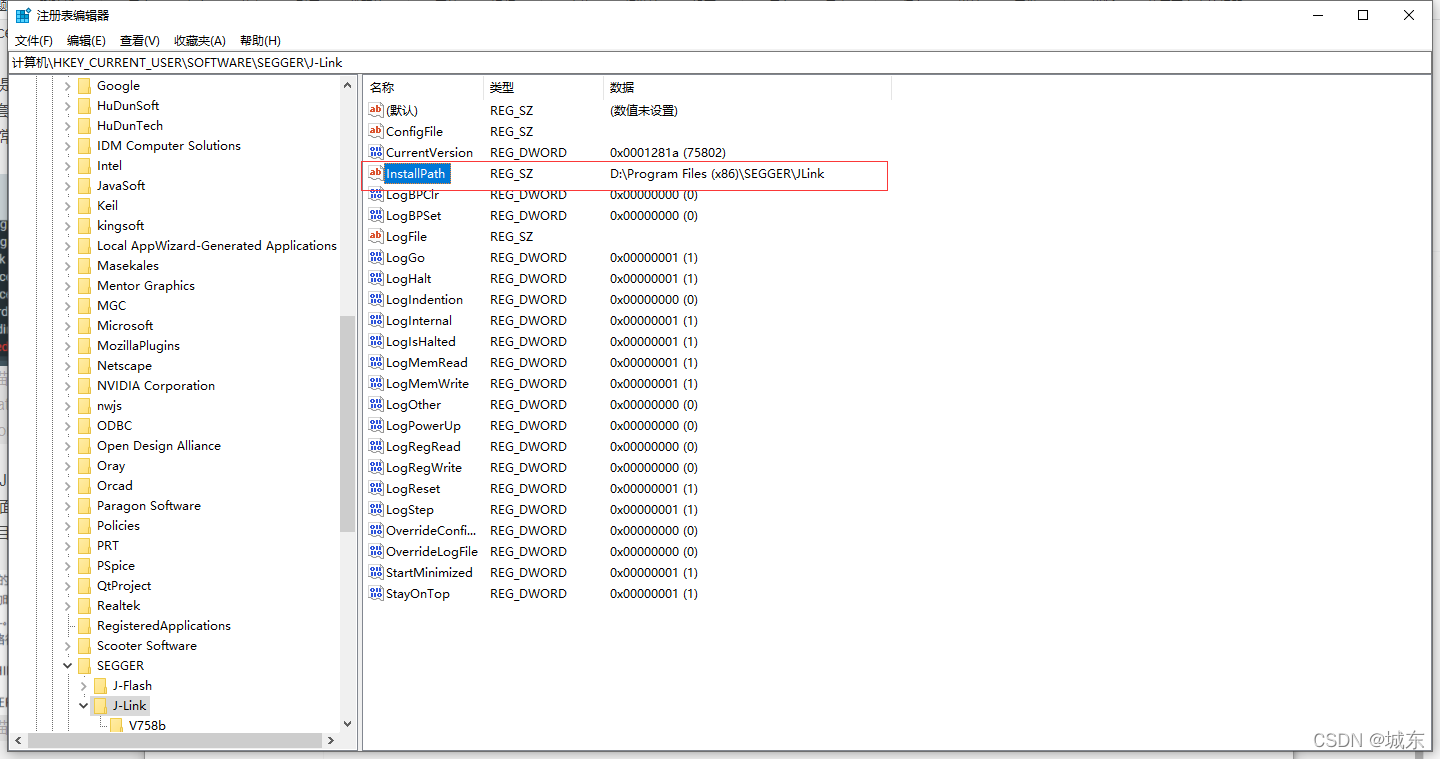Click the registry path address bar

tap(720, 62)
